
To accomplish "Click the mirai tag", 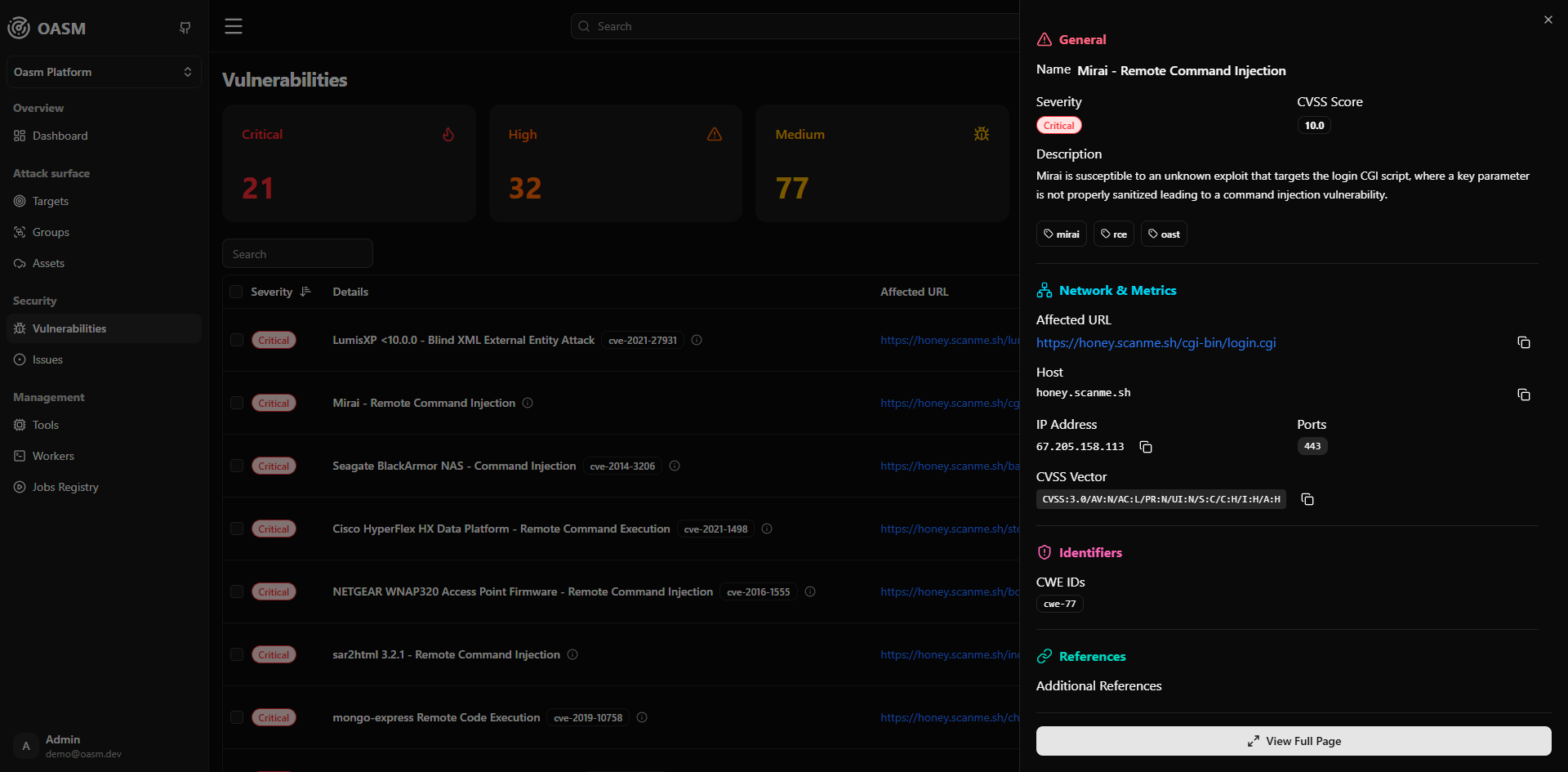I will pos(1061,234).
